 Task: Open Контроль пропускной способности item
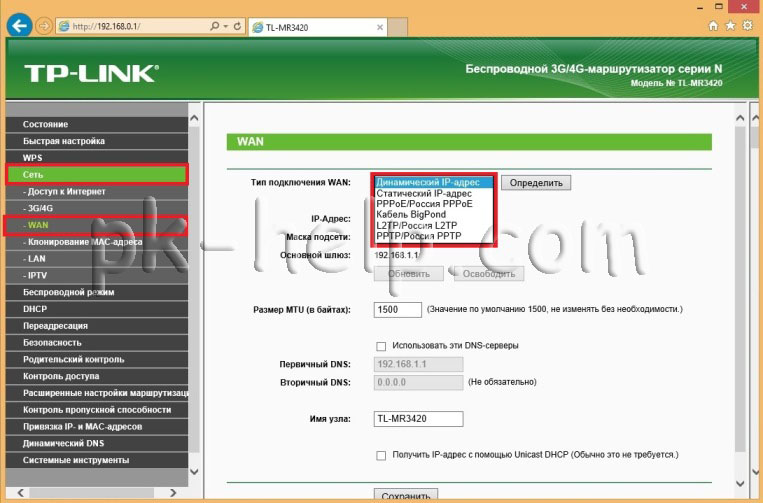tap(97, 410)
